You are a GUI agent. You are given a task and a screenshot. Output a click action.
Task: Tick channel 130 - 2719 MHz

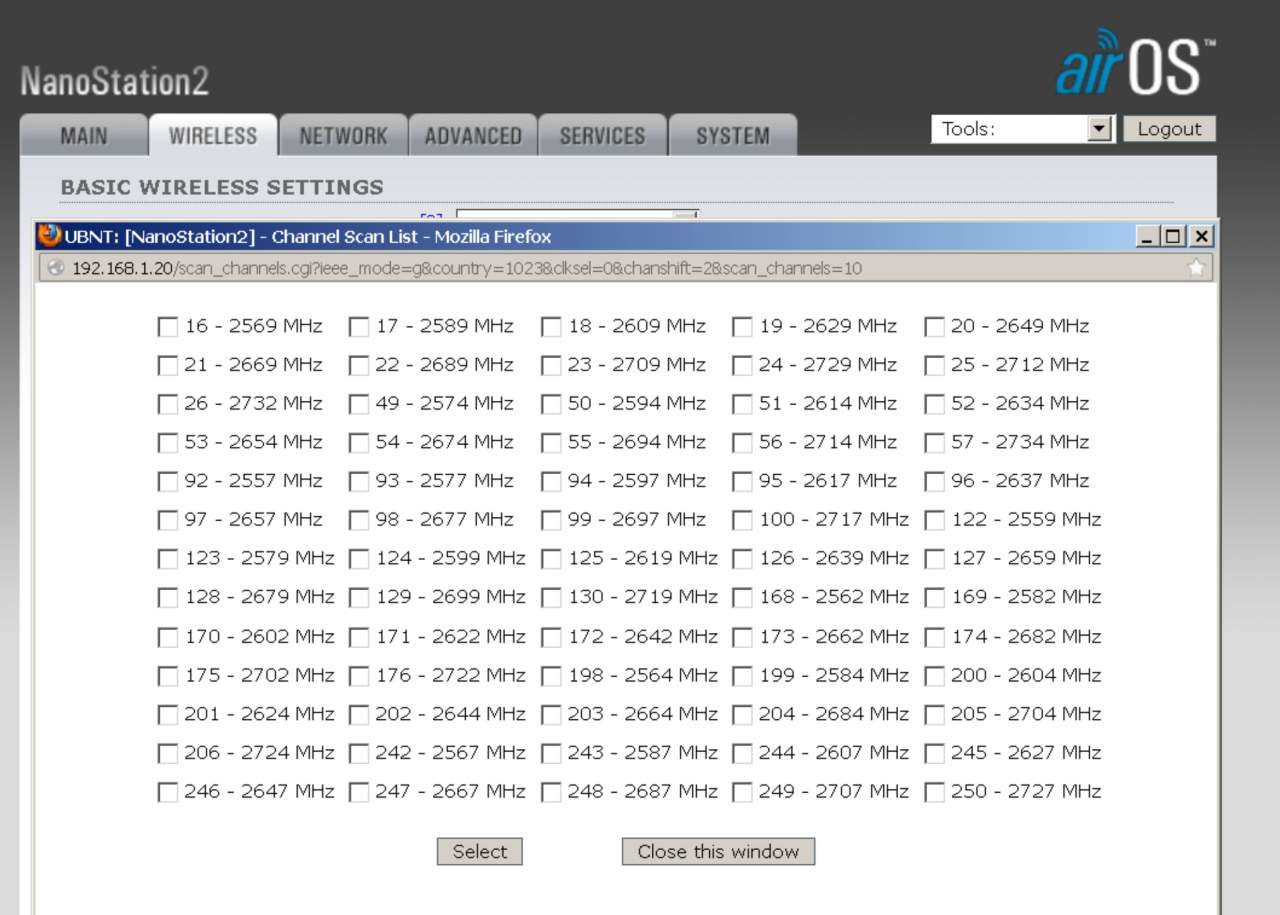[550, 598]
